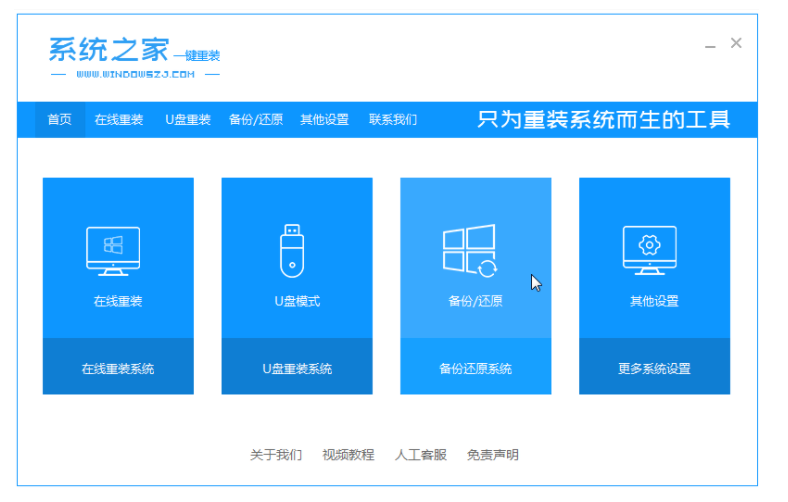Select 联系我们 in the navigation bar

pos(393,120)
